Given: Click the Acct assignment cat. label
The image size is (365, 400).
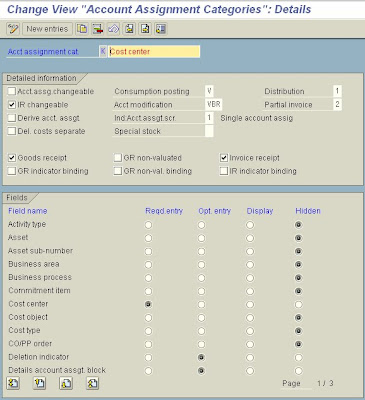Looking at the screenshot, I should click(x=43, y=52).
